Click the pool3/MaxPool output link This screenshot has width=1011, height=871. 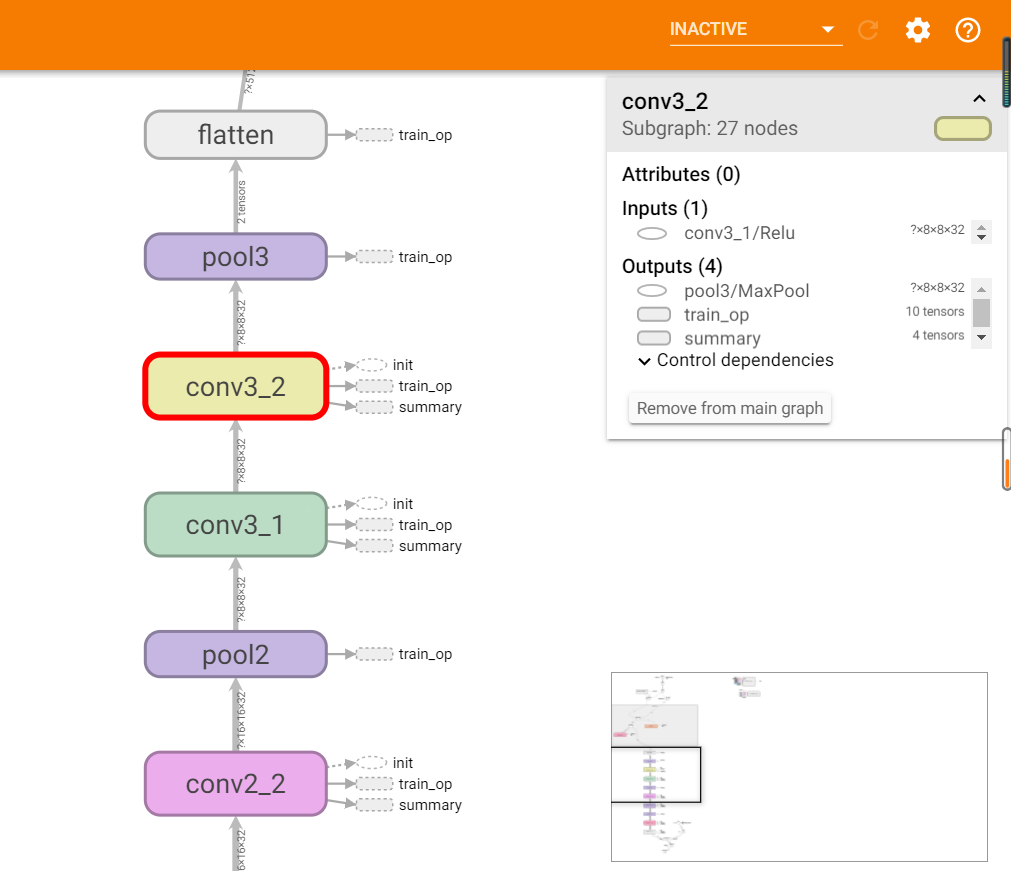point(746,291)
